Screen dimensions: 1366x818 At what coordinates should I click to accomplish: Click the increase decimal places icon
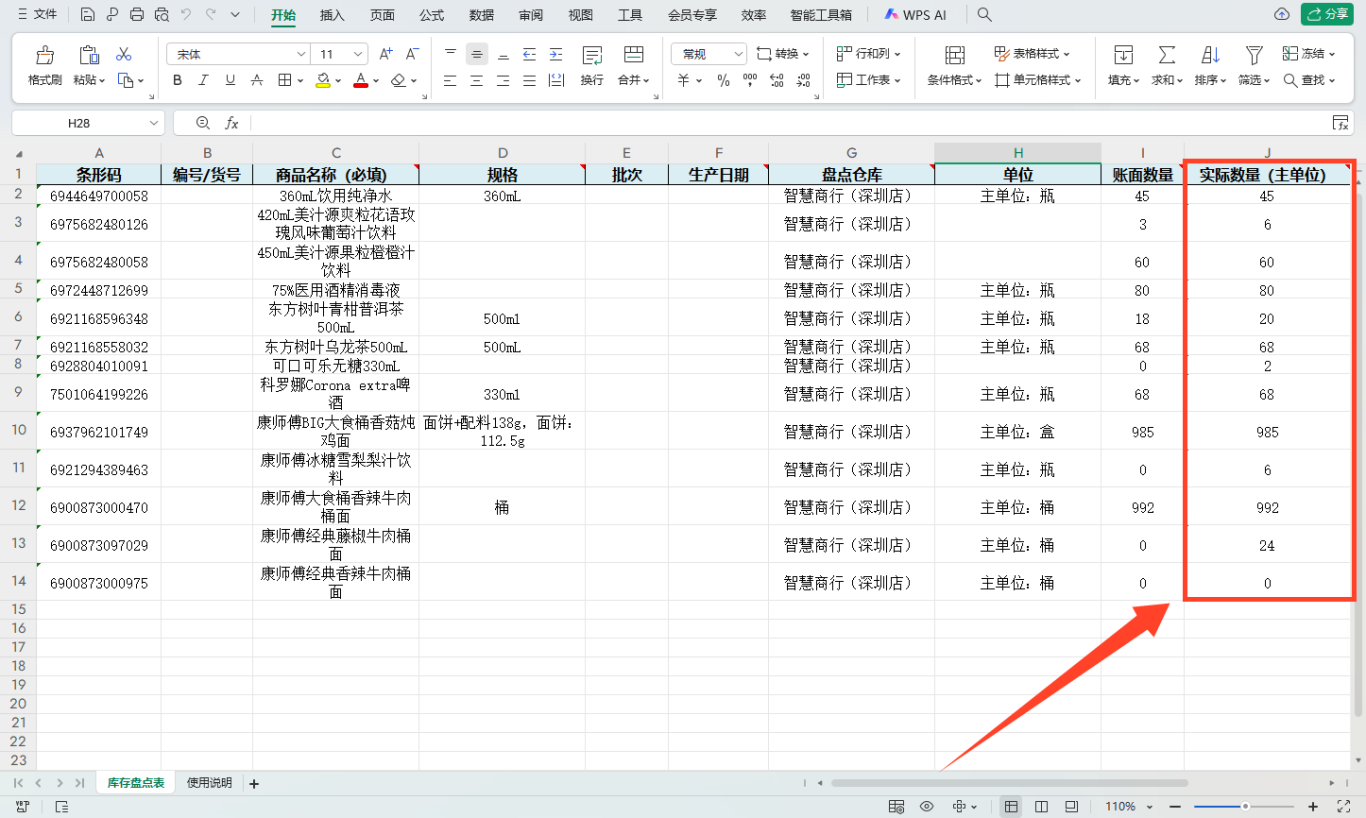777,80
